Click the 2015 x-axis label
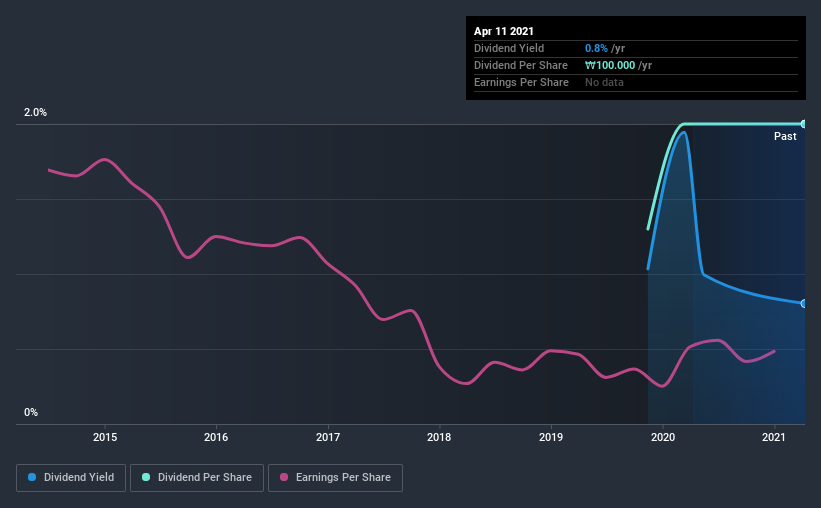The image size is (821, 508). [x=105, y=437]
